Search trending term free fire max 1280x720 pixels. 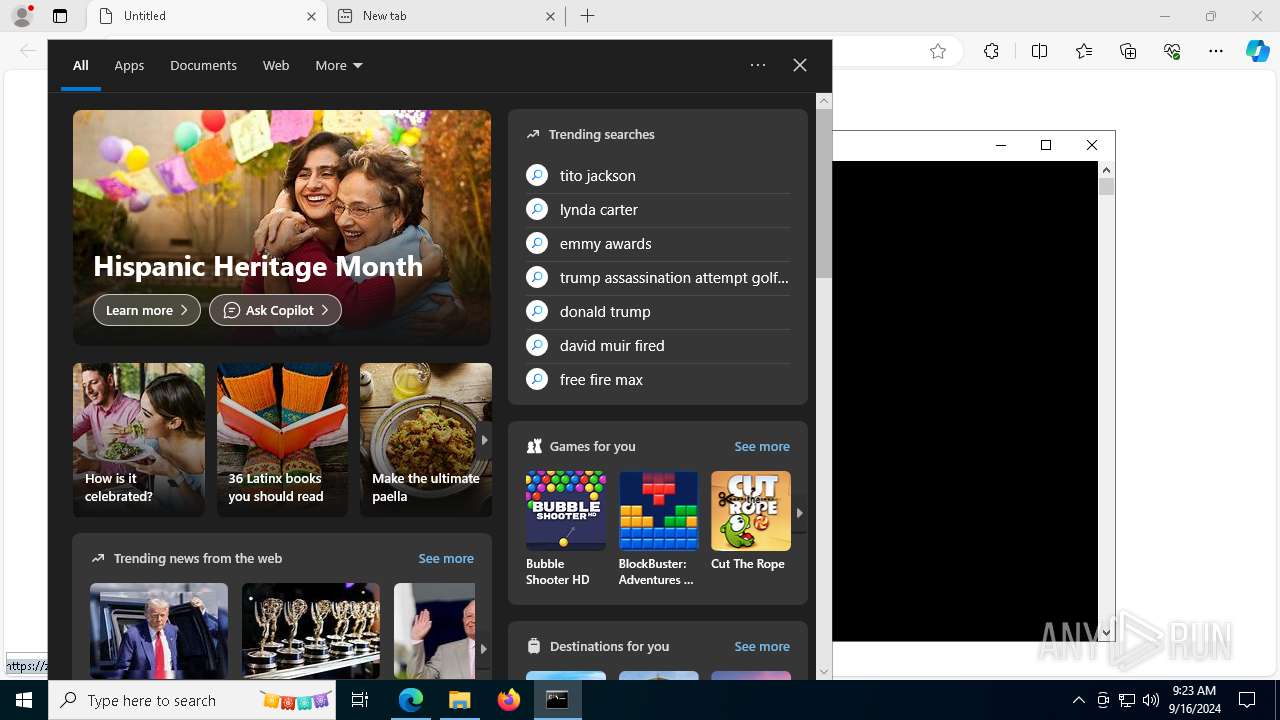click(658, 379)
